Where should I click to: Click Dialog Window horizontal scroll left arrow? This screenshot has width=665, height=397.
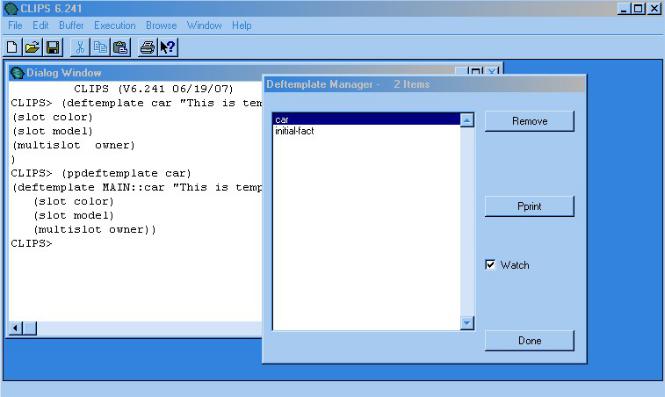point(16,328)
